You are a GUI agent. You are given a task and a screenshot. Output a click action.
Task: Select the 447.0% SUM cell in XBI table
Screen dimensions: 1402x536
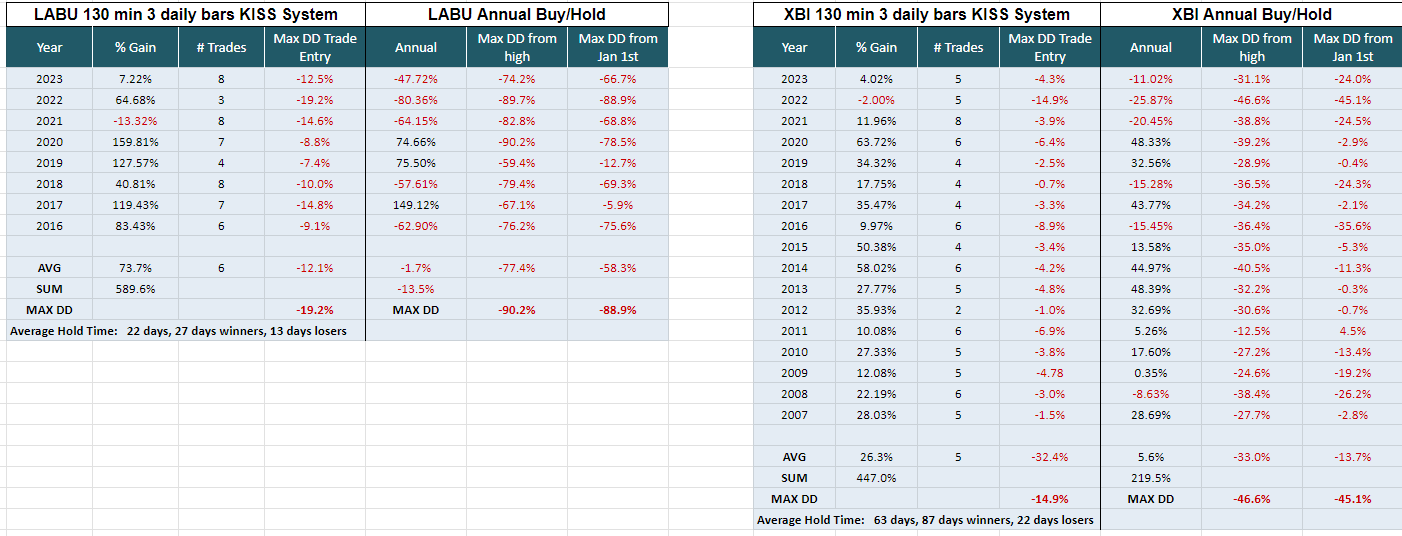(877, 478)
